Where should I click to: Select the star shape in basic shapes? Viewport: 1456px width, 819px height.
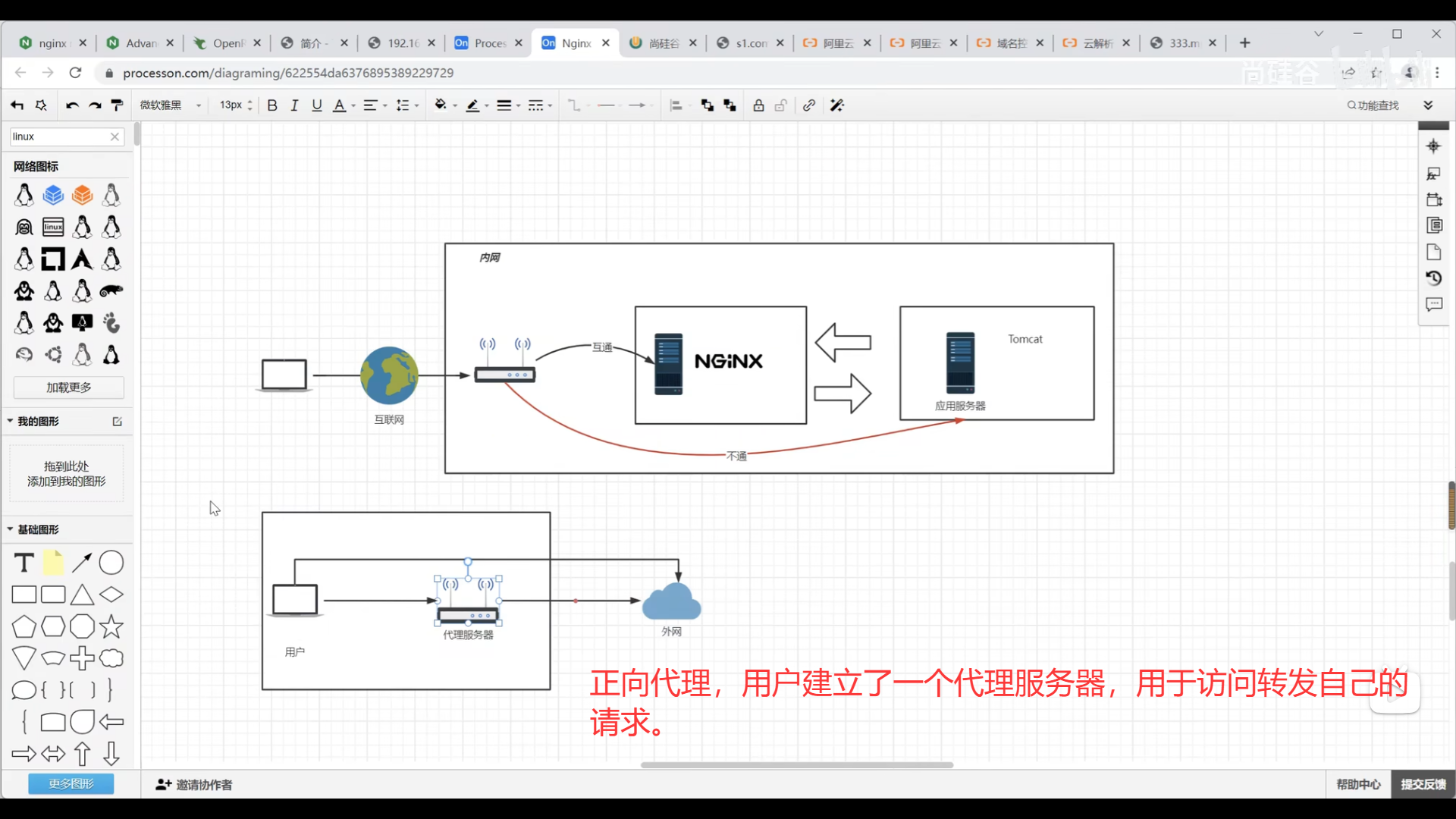111,626
